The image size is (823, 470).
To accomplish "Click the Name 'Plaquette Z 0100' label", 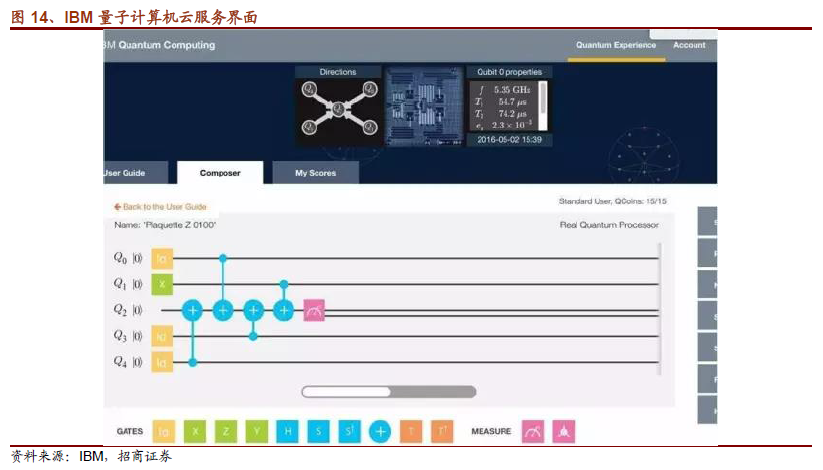I will [x=165, y=225].
